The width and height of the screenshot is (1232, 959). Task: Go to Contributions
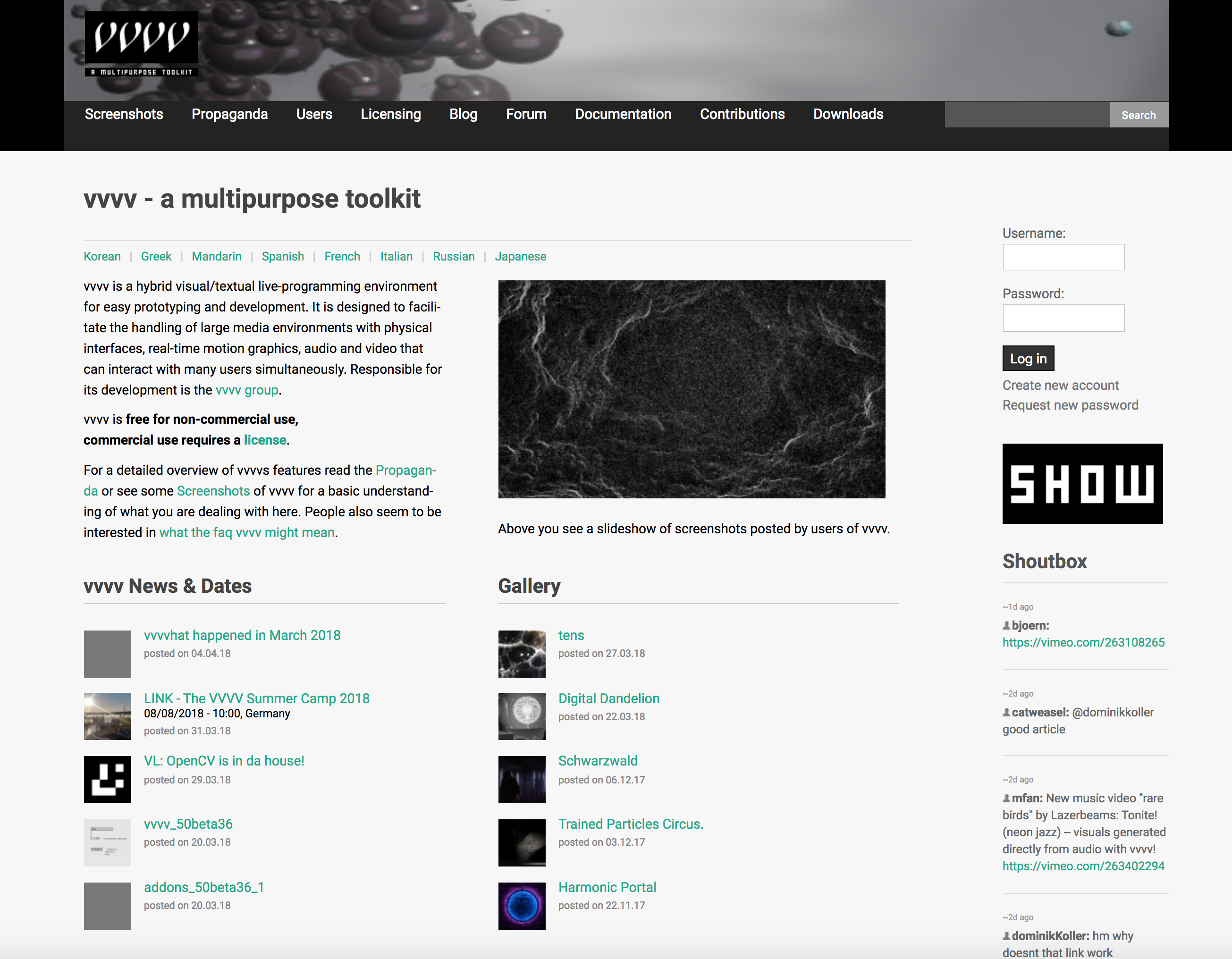click(742, 114)
